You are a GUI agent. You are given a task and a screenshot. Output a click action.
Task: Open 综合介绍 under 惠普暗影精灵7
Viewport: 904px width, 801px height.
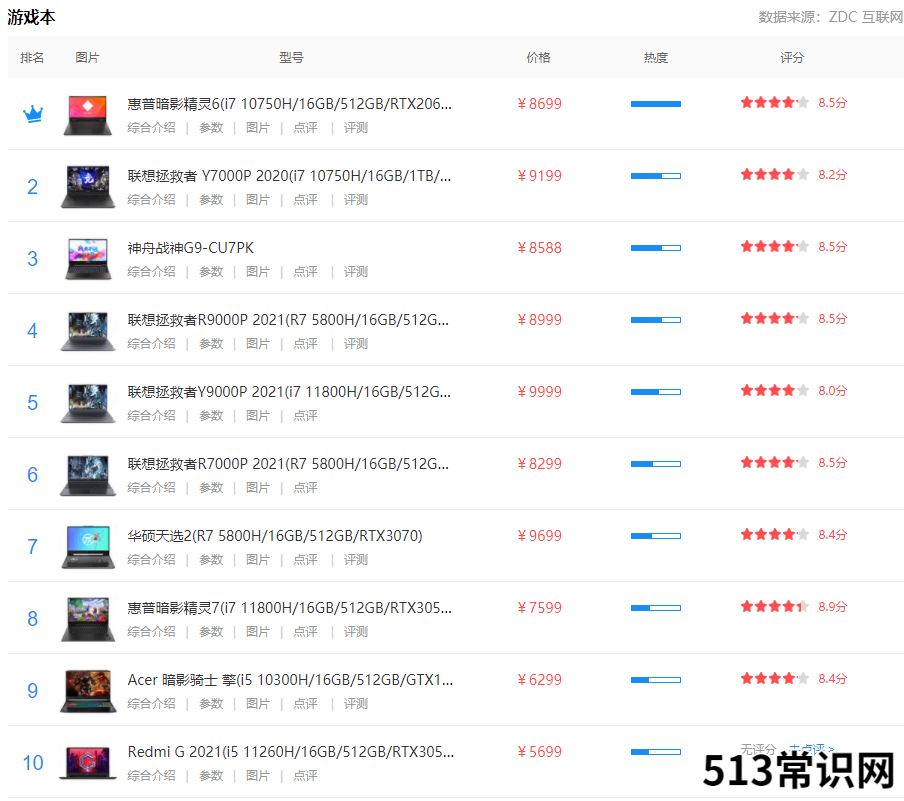151,631
